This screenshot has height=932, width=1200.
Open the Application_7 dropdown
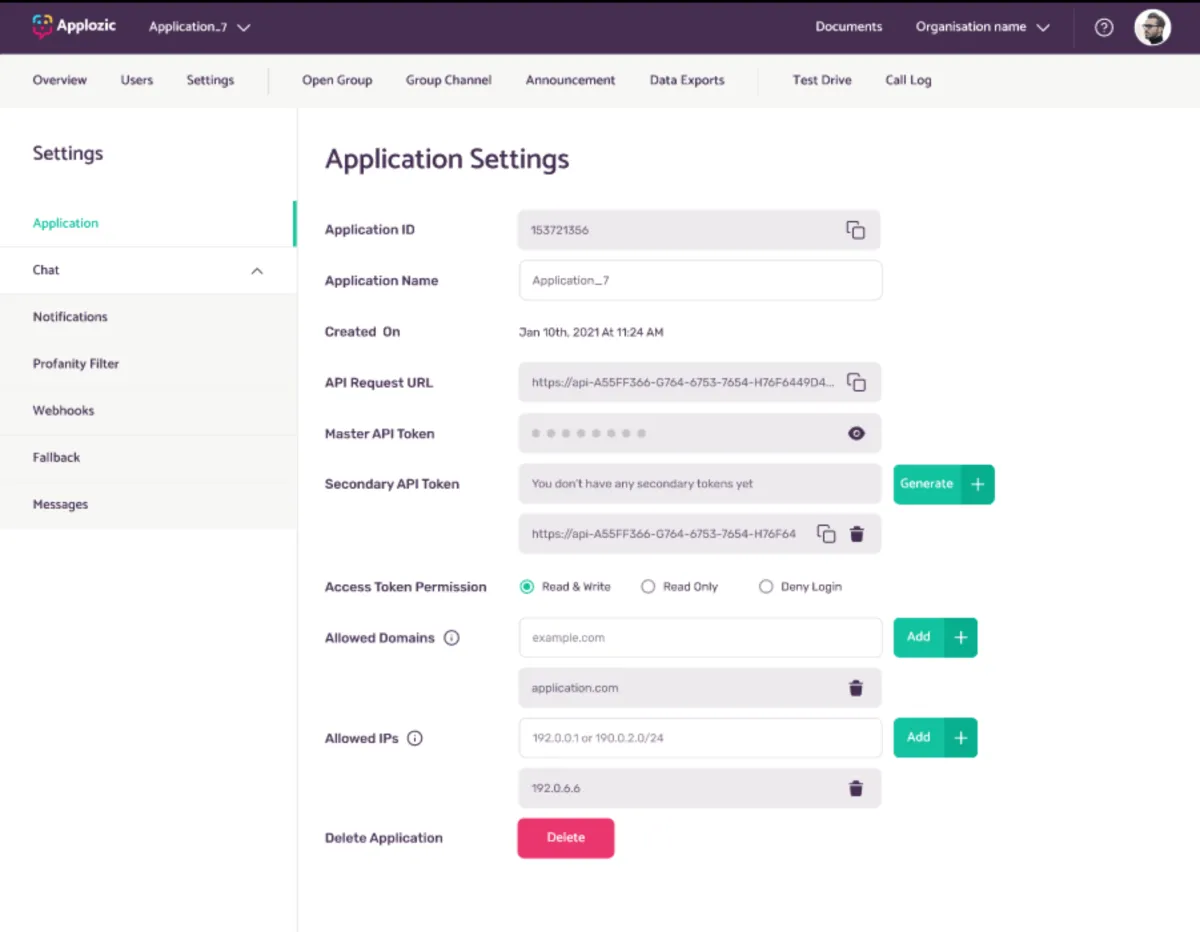pyautogui.click(x=200, y=27)
